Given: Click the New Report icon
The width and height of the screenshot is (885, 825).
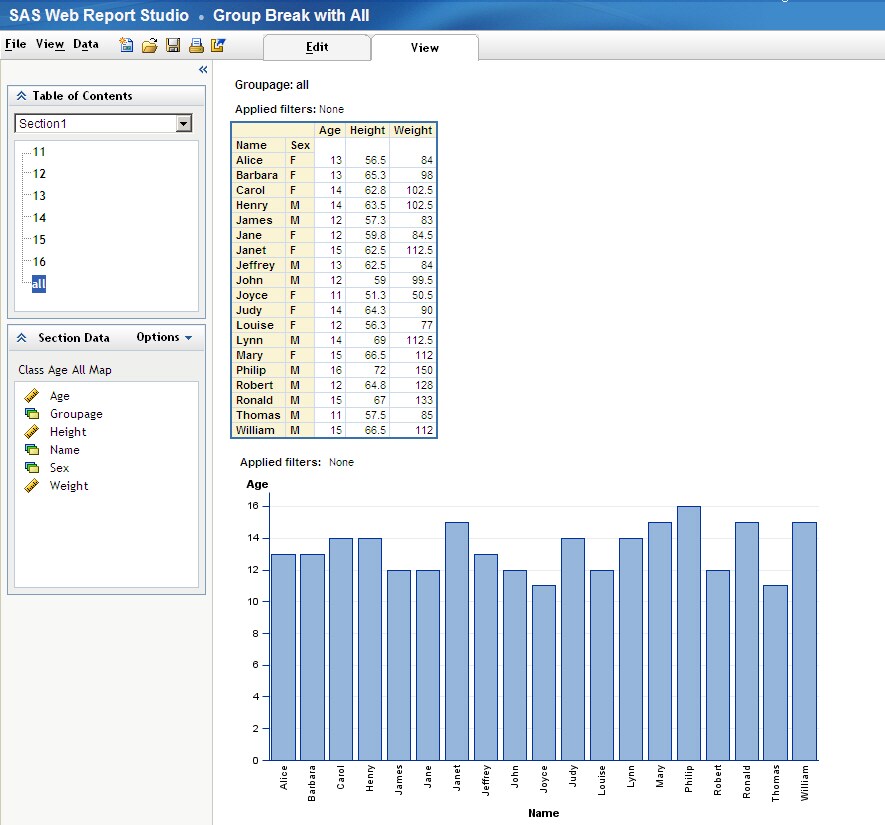Looking at the screenshot, I should coord(126,45).
